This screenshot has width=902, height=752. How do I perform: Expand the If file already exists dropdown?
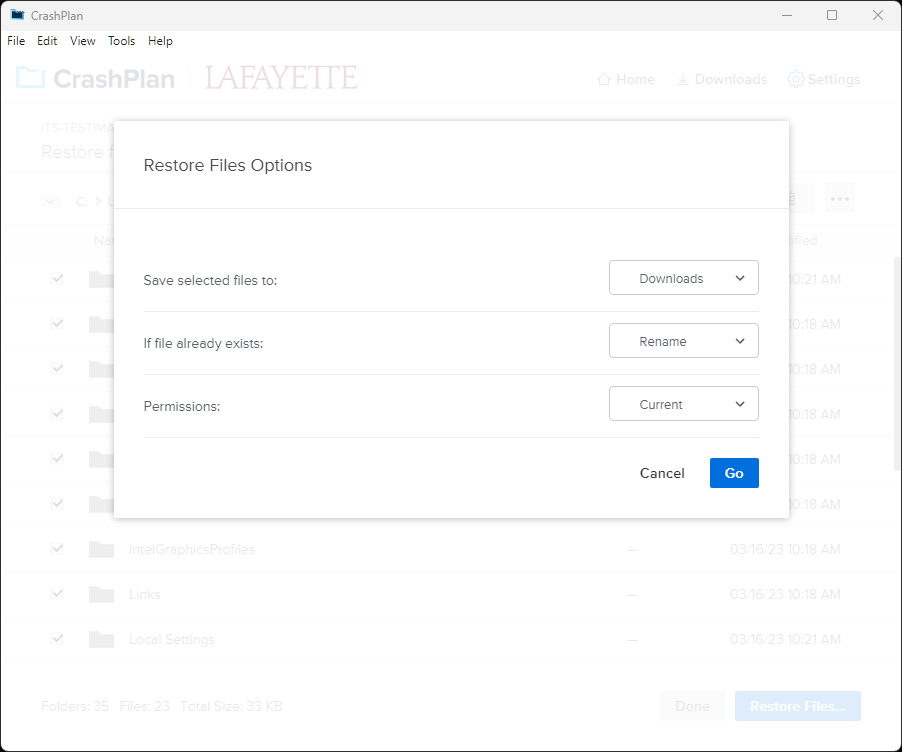(x=683, y=341)
